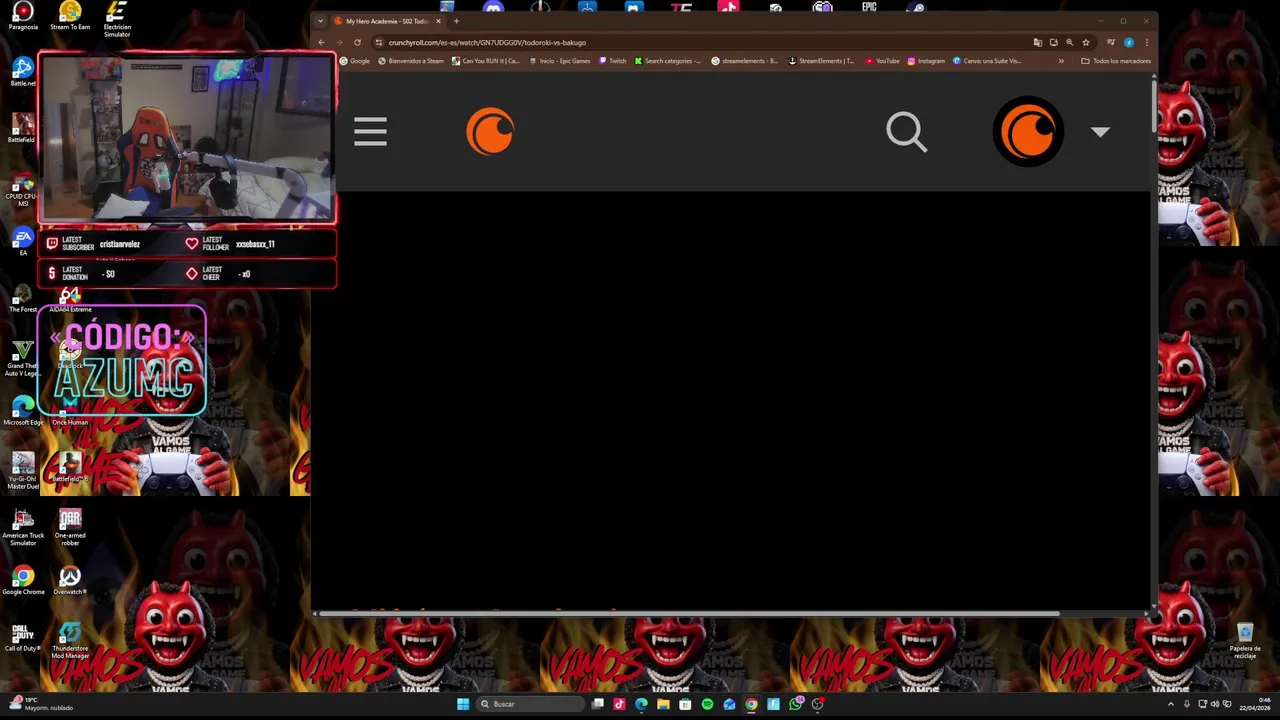Go back in the Chrome browser
This screenshot has height=720, width=1280.
click(x=322, y=42)
